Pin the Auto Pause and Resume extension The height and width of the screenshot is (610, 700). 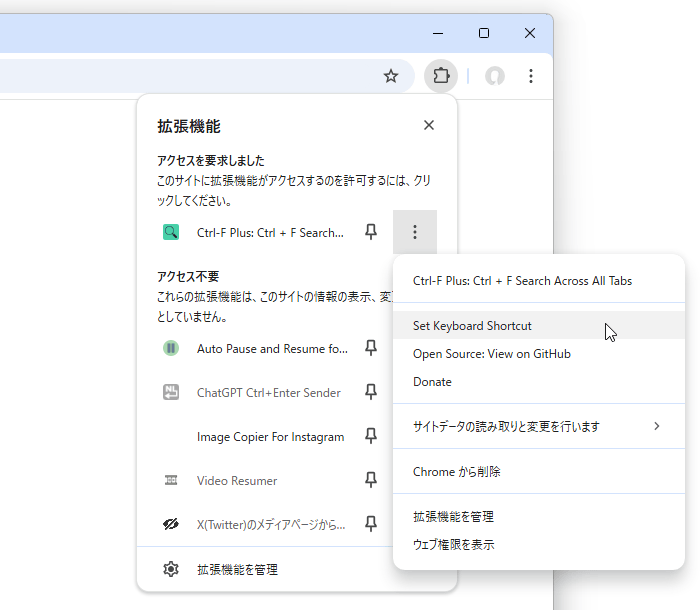[371, 348]
